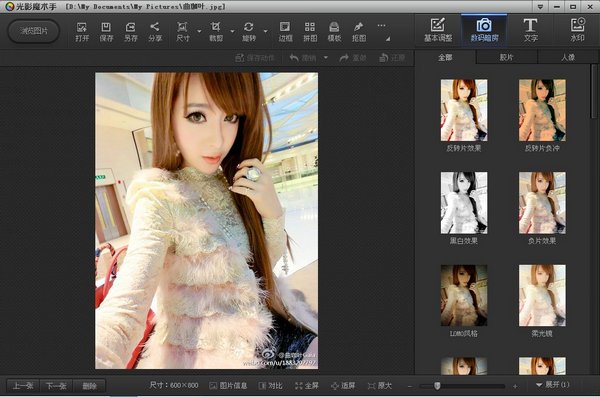Expand the 尺寸 size dropdown arrow
Screen dimensions: 600x397
pos(199,31)
